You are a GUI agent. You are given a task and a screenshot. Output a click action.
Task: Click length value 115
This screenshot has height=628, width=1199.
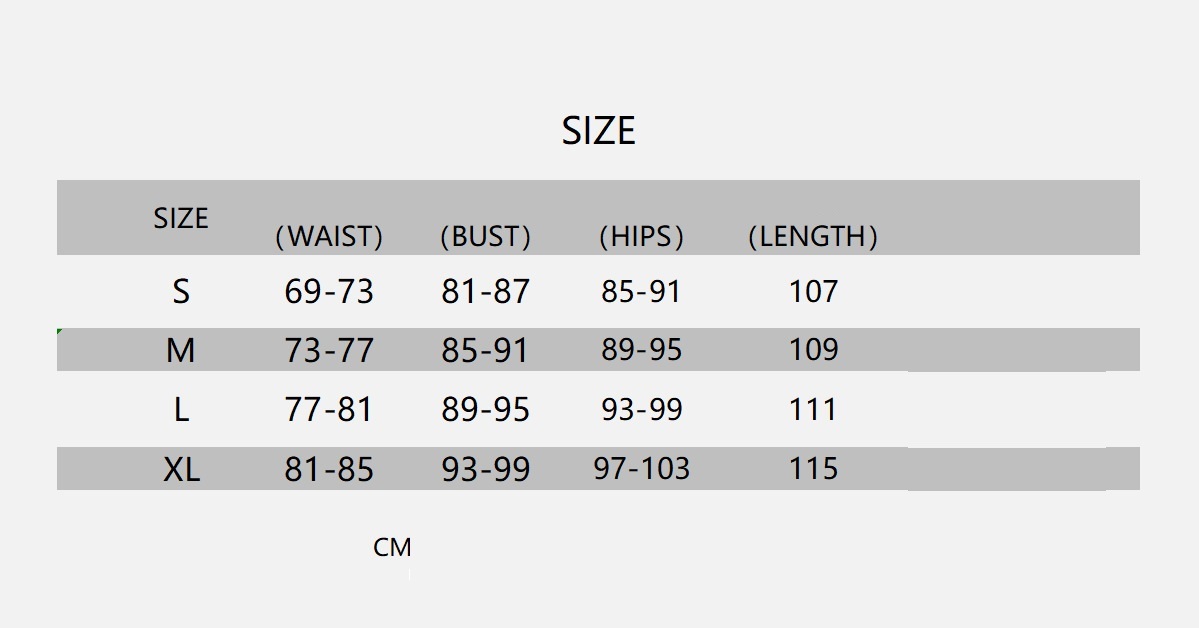pyautogui.click(x=813, y=469)
